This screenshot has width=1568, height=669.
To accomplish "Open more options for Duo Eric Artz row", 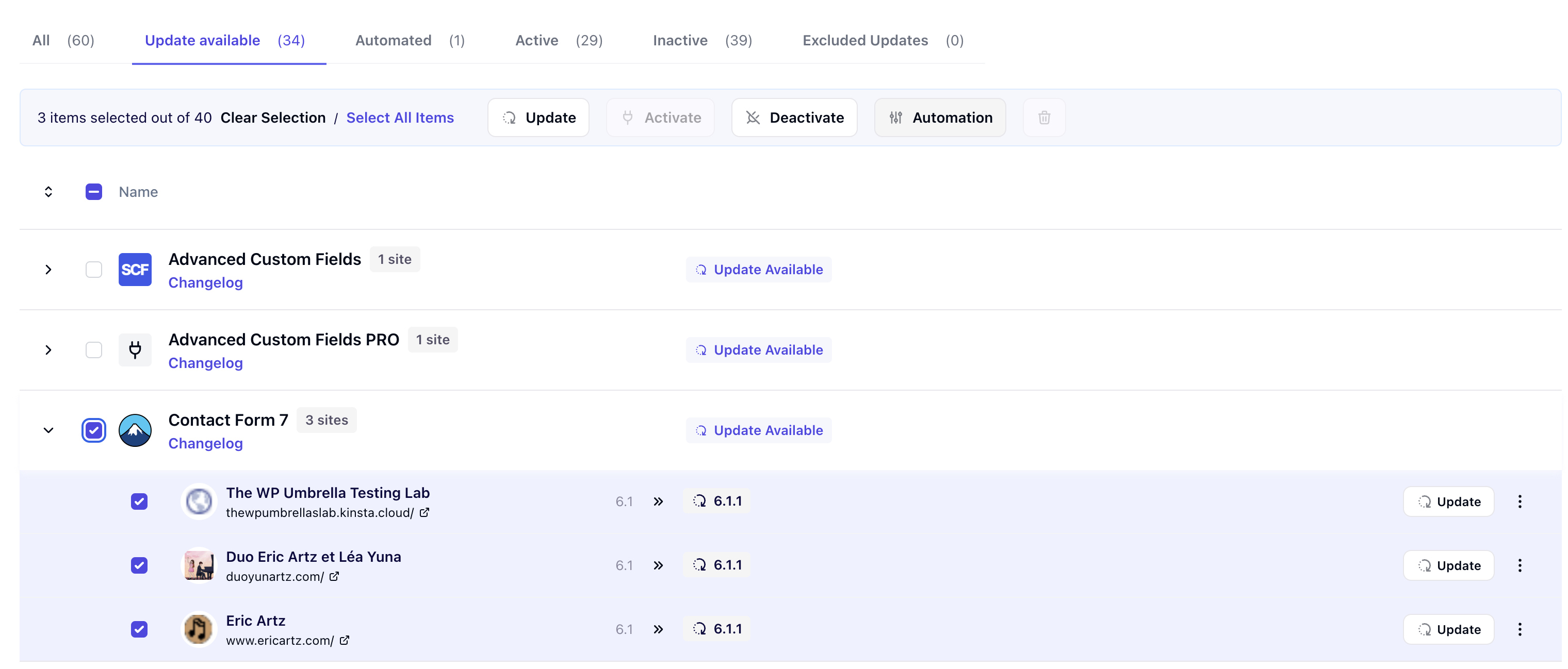I will (x=1520, y=565).
